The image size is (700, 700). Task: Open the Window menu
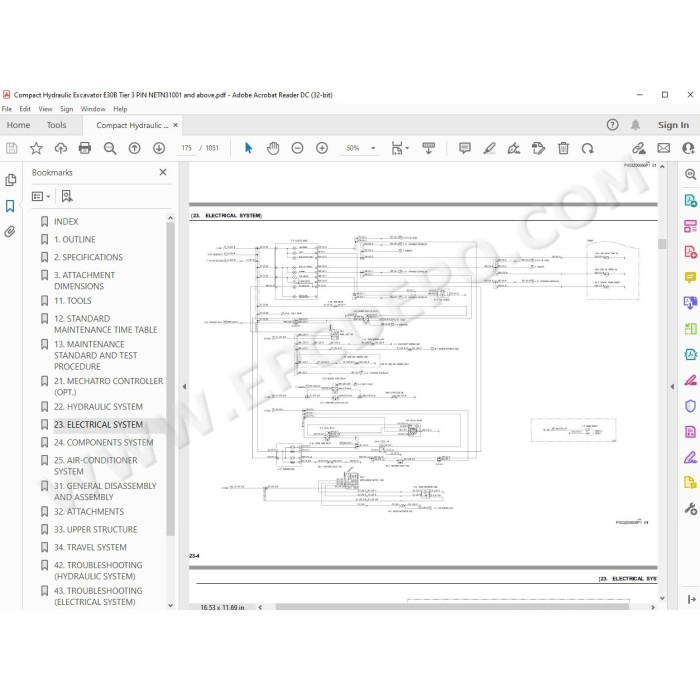click(93, 109)
